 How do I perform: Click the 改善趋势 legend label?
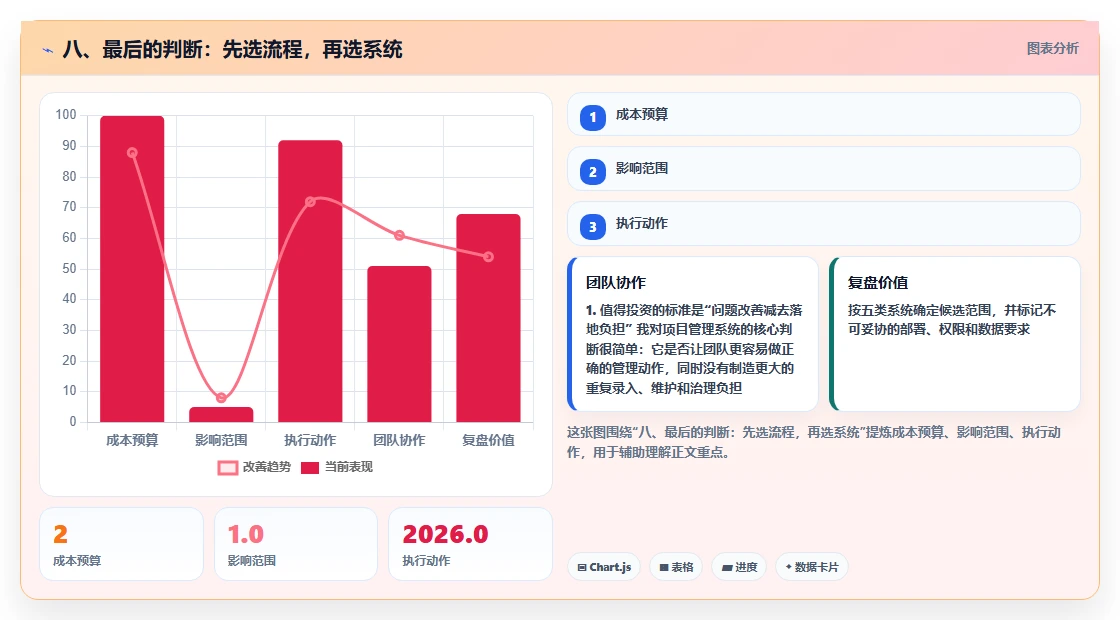click(x=266, y=466)
